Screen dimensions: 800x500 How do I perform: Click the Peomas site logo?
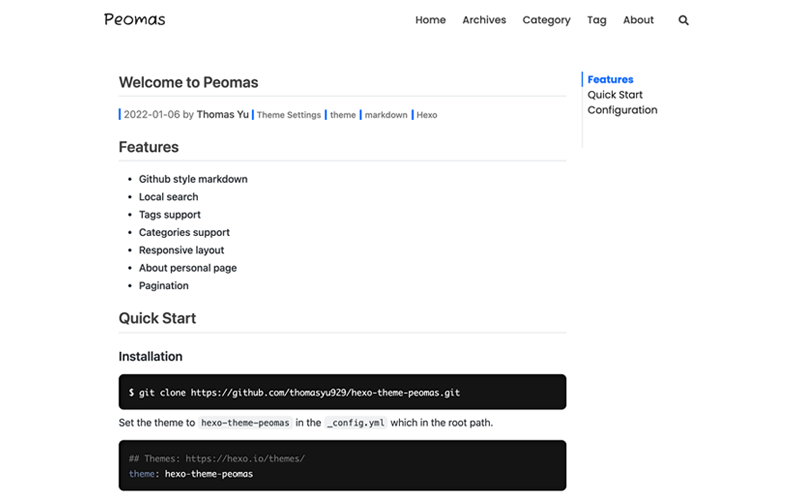pyautogui.click(x=135, y=19)
